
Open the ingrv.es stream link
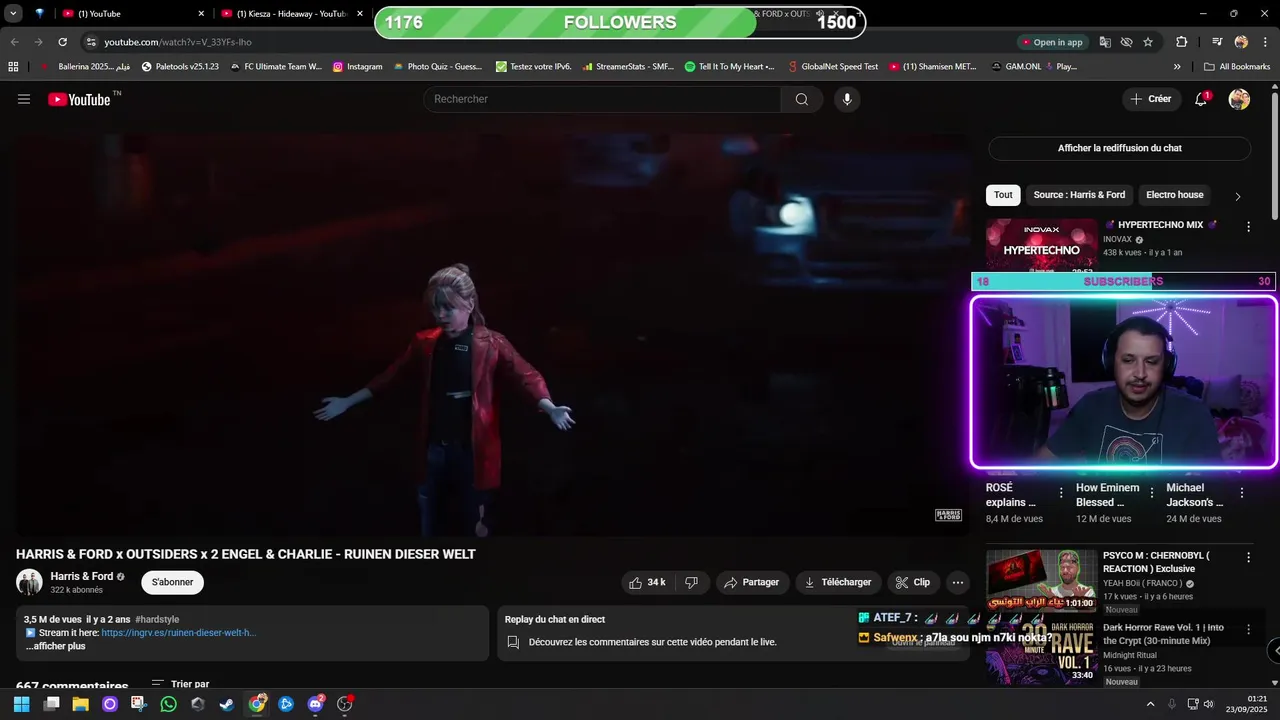pos(179,633)
